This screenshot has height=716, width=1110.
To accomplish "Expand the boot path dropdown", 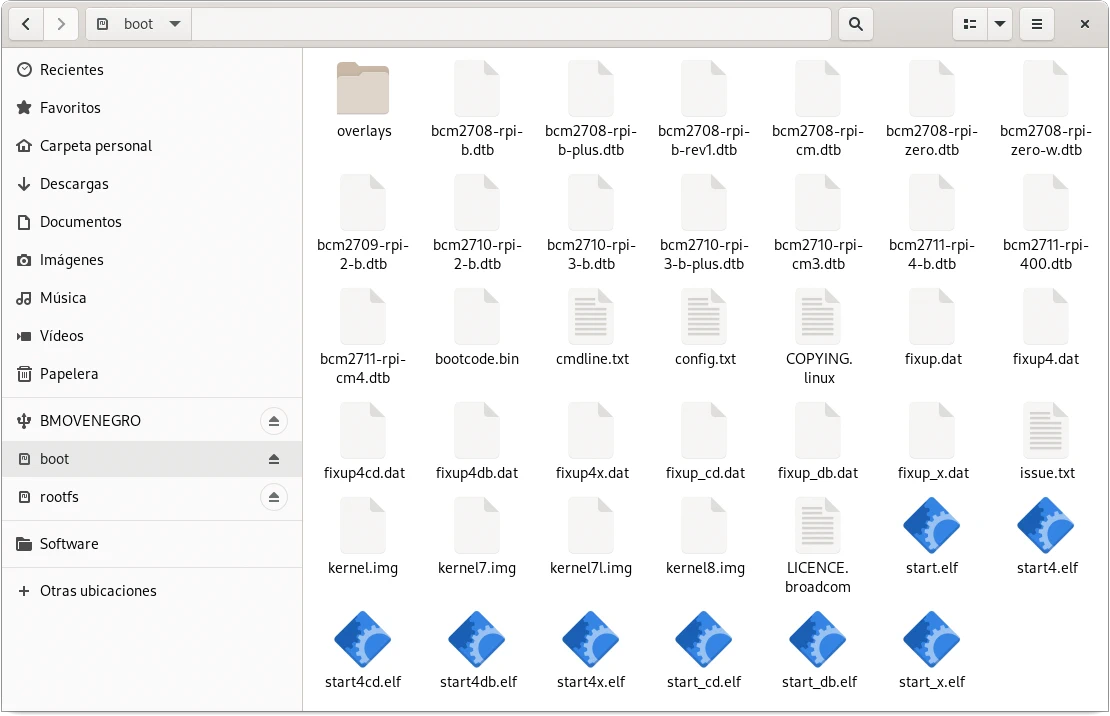I will [175, 24].
